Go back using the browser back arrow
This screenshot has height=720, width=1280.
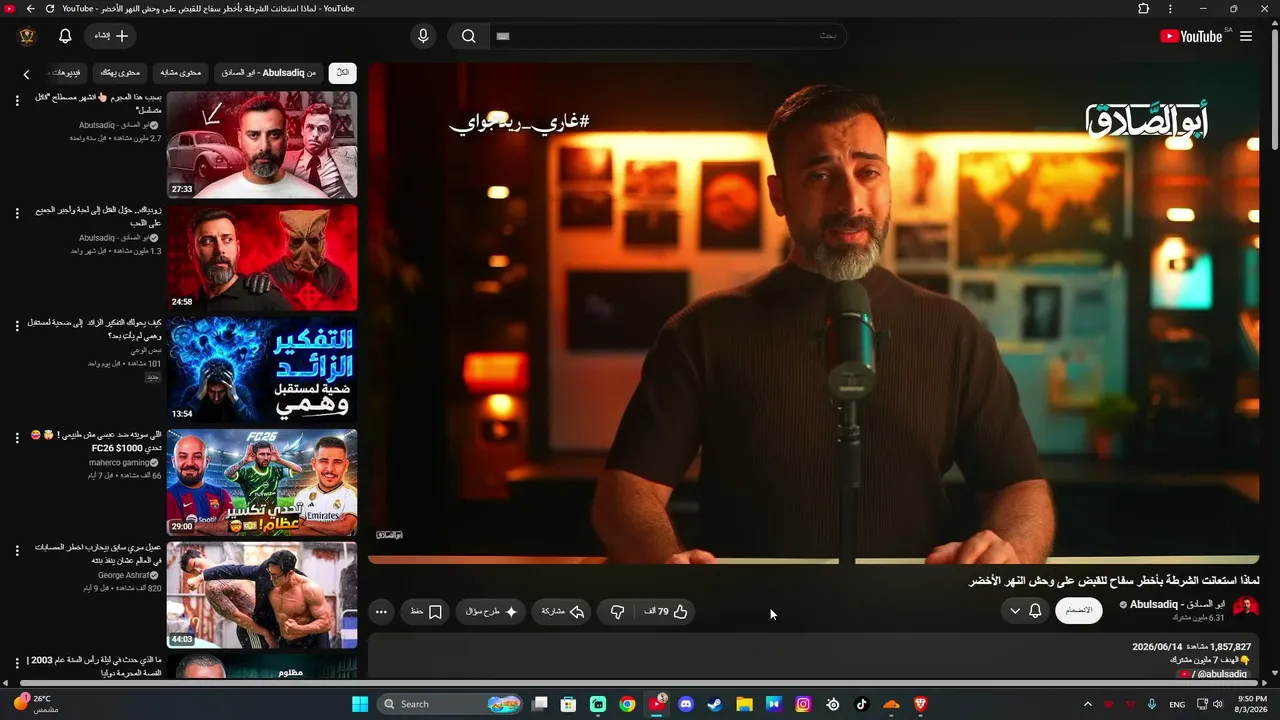pos(30,8)
